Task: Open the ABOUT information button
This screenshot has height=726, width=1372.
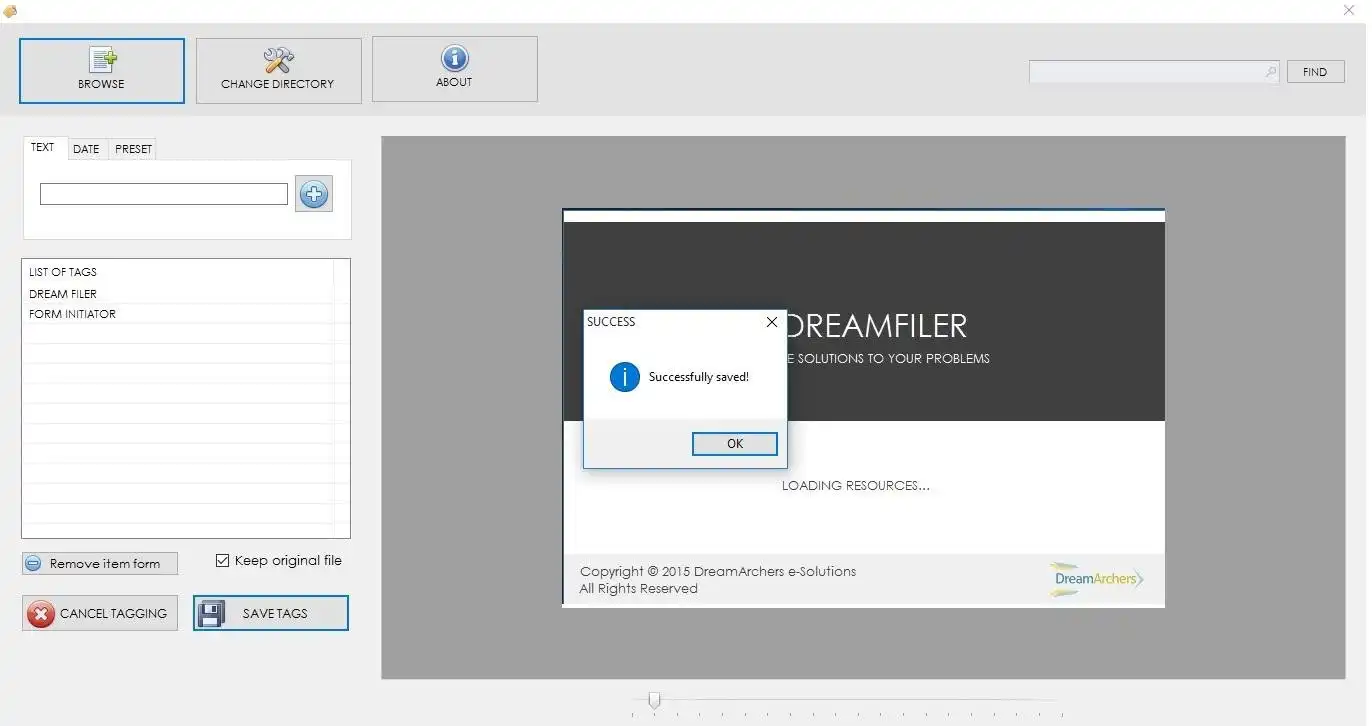Action: 455,69
